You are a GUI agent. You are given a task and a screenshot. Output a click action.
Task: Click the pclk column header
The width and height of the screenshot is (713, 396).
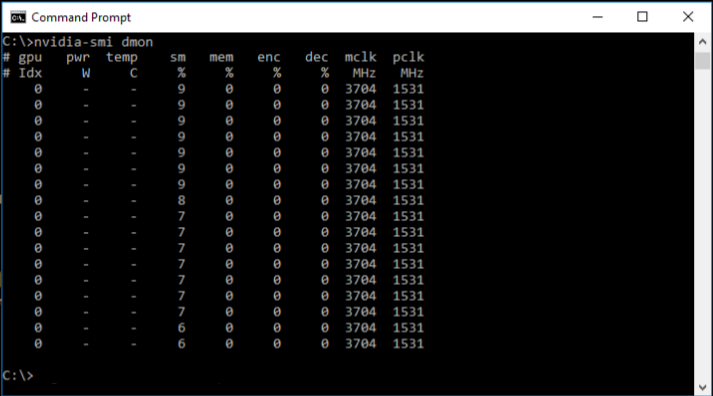[408, 58]
